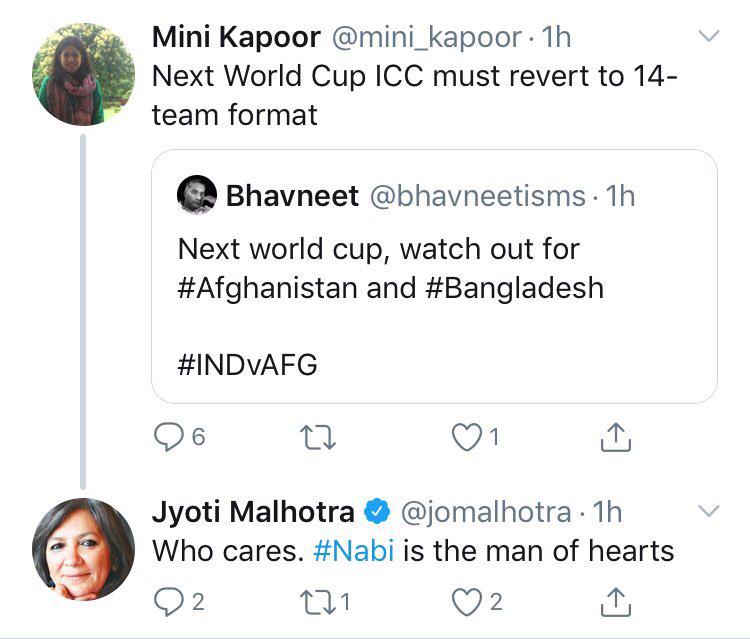Like Mini Kapoor's World Cup tweet
Viewport: 750px width, 639px height.
pos(465,436)
